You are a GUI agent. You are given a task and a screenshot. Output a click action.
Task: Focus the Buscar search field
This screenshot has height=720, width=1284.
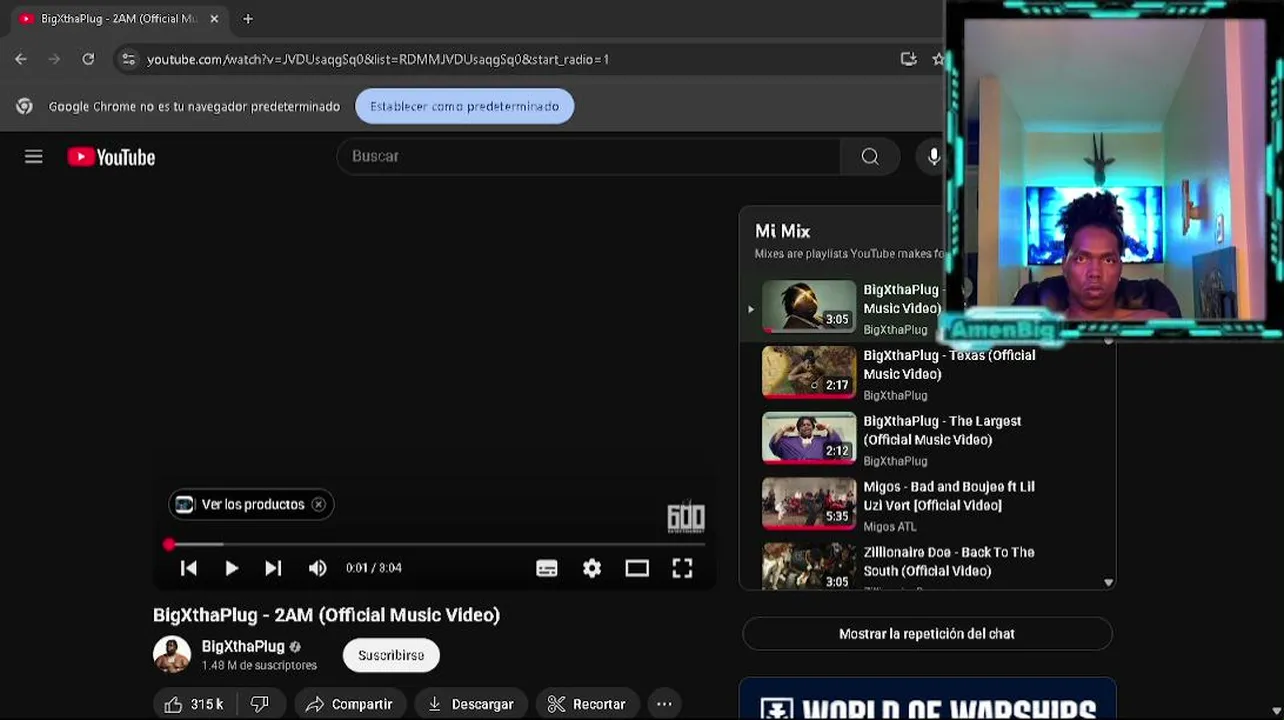pos(590,156)
